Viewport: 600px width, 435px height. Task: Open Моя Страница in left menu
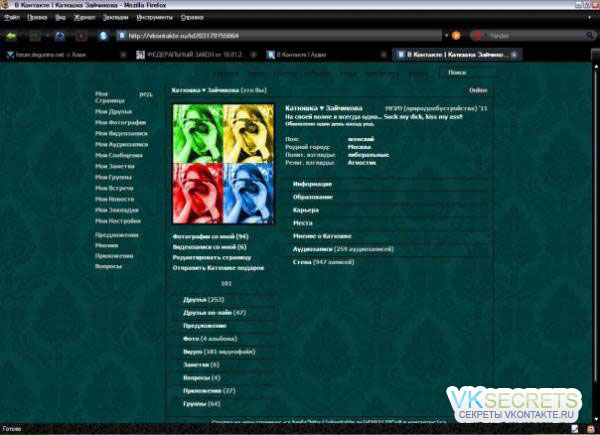[110, 97]
